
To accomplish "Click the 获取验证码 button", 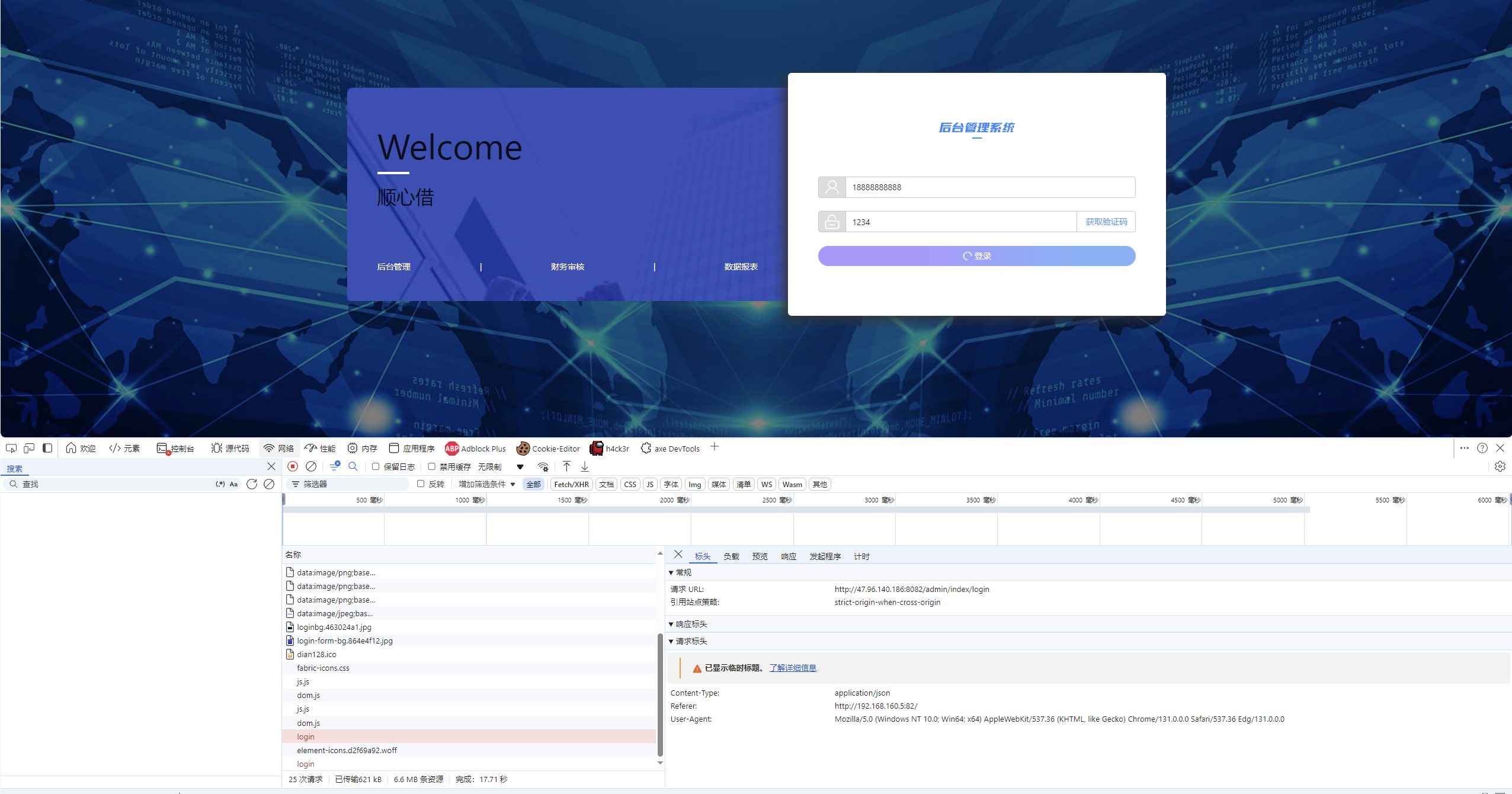I will [x=1106, y=222].
